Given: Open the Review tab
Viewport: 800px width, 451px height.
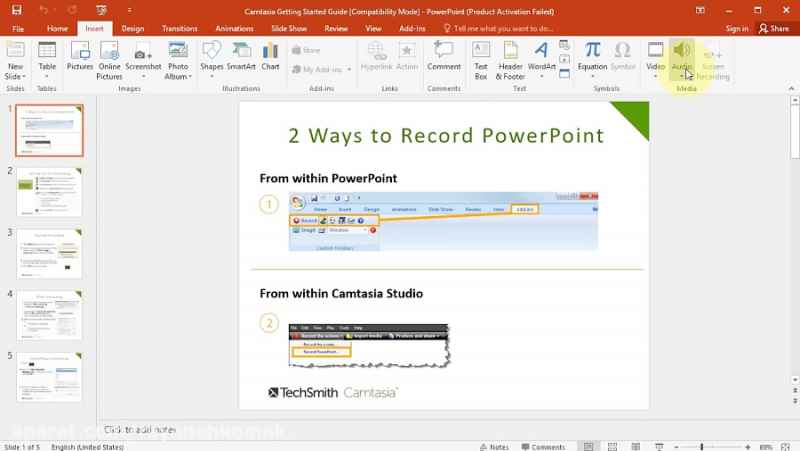Looking at the screenshot, I should tap(336, 29).
